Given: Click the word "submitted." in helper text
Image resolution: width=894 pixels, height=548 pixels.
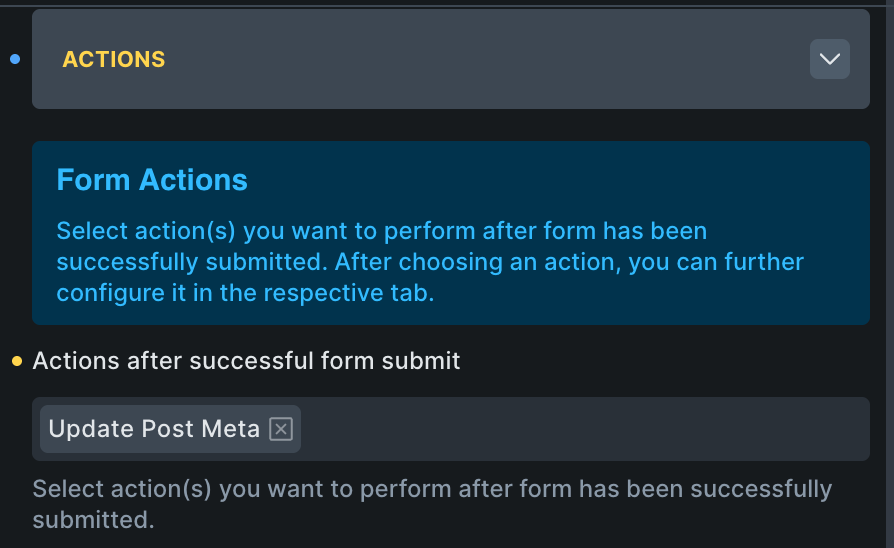Looking at the screenshot, I should (93, 520).
